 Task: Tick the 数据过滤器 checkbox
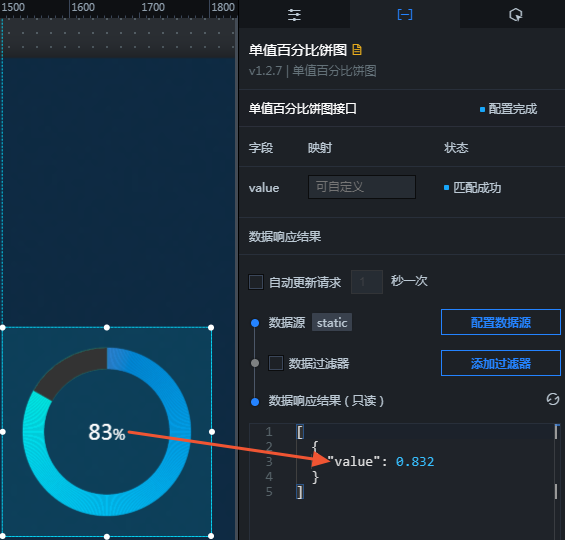click(276, 363)
